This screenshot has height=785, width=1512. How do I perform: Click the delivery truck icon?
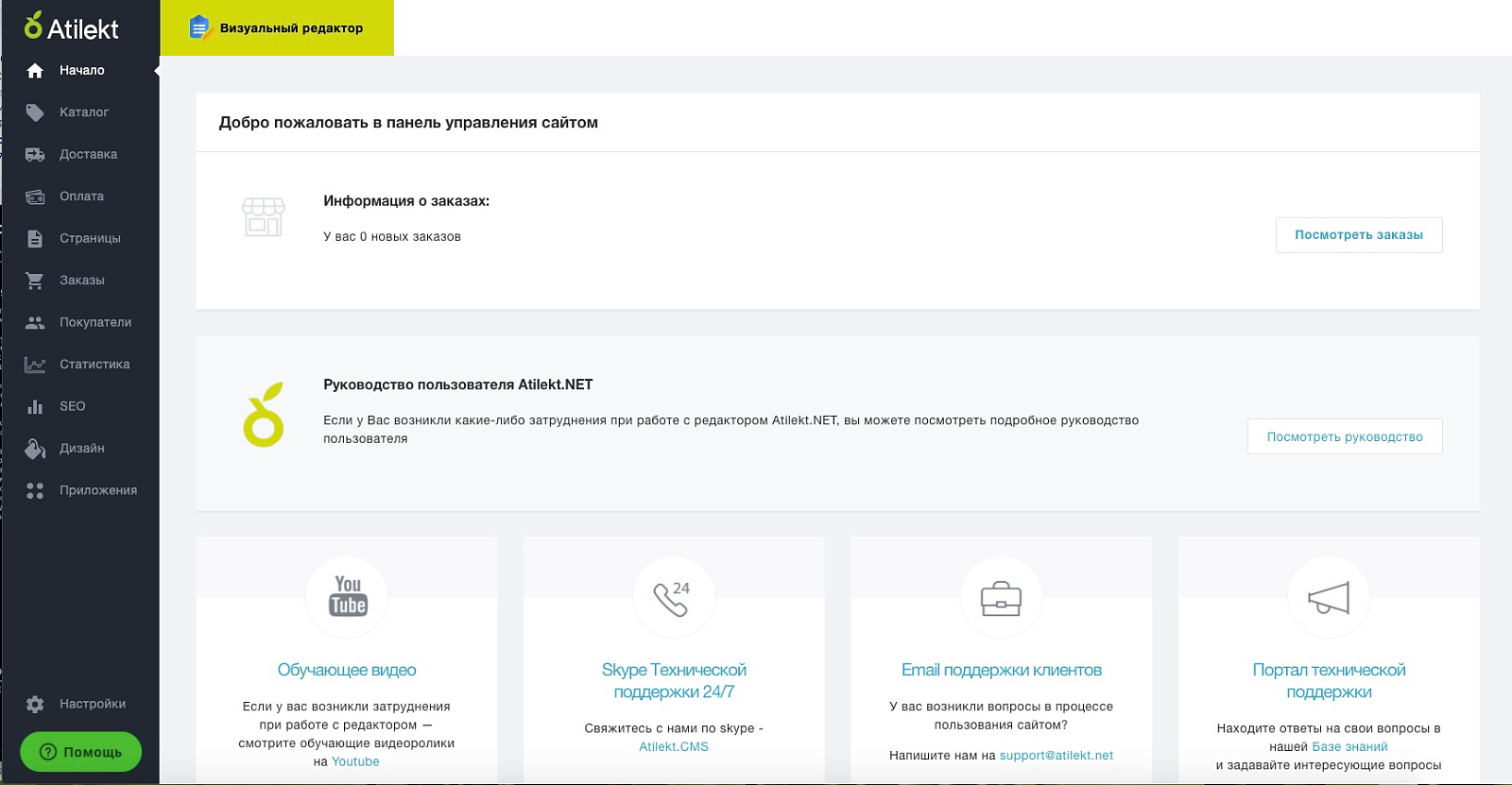pyautogui.click(x=35, y=155)
